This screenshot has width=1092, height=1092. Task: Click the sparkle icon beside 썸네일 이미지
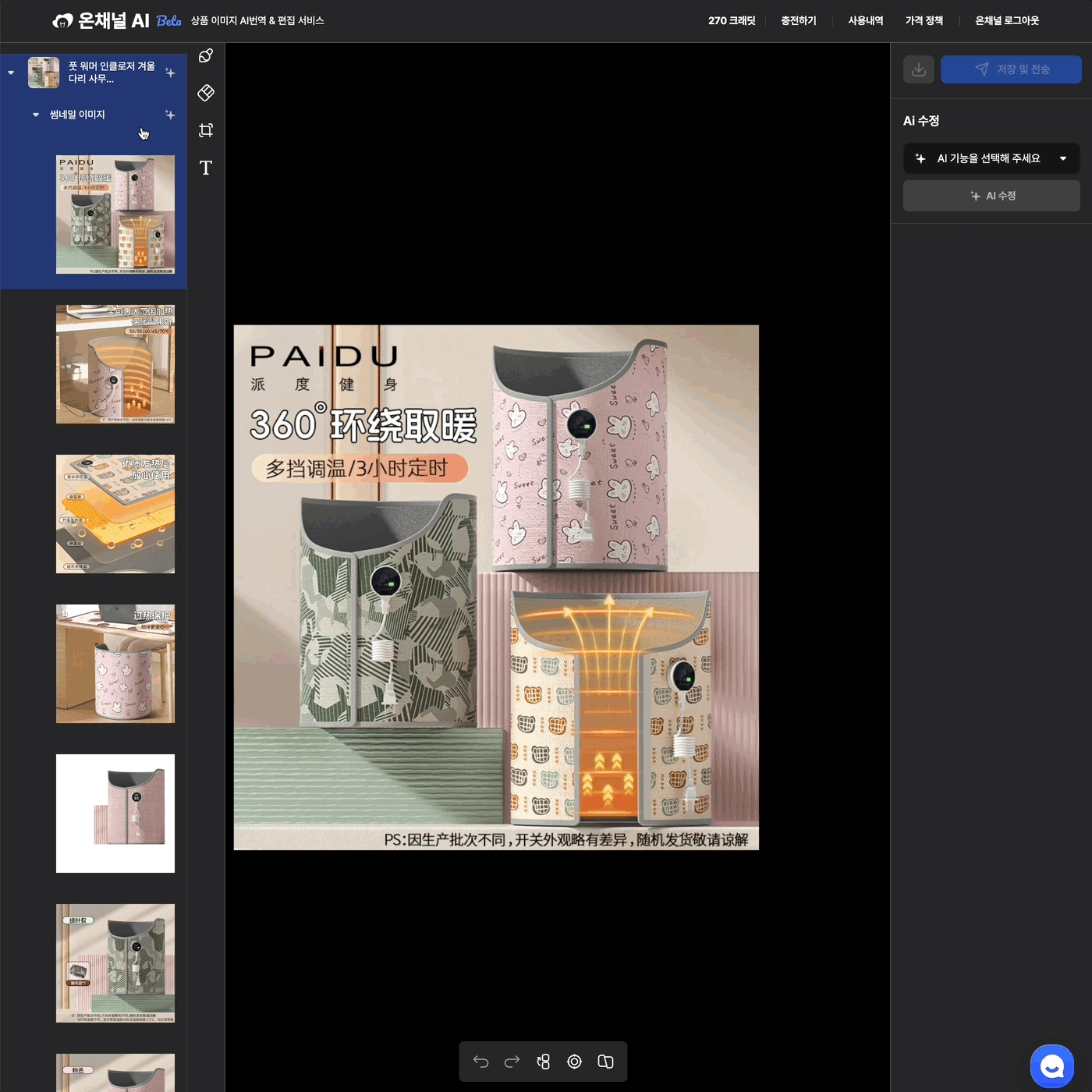tap(170, 115)
